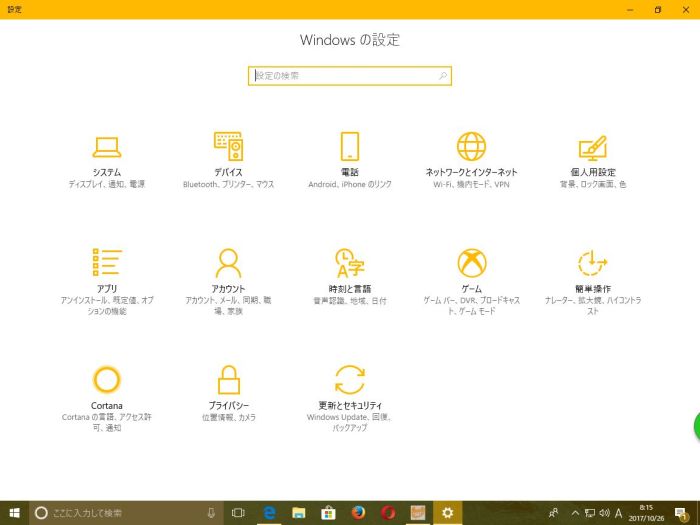The image size is (700, 525).
Task: Open 更新とセキュリティ sync arrows icon
Action: click(350, 380)
